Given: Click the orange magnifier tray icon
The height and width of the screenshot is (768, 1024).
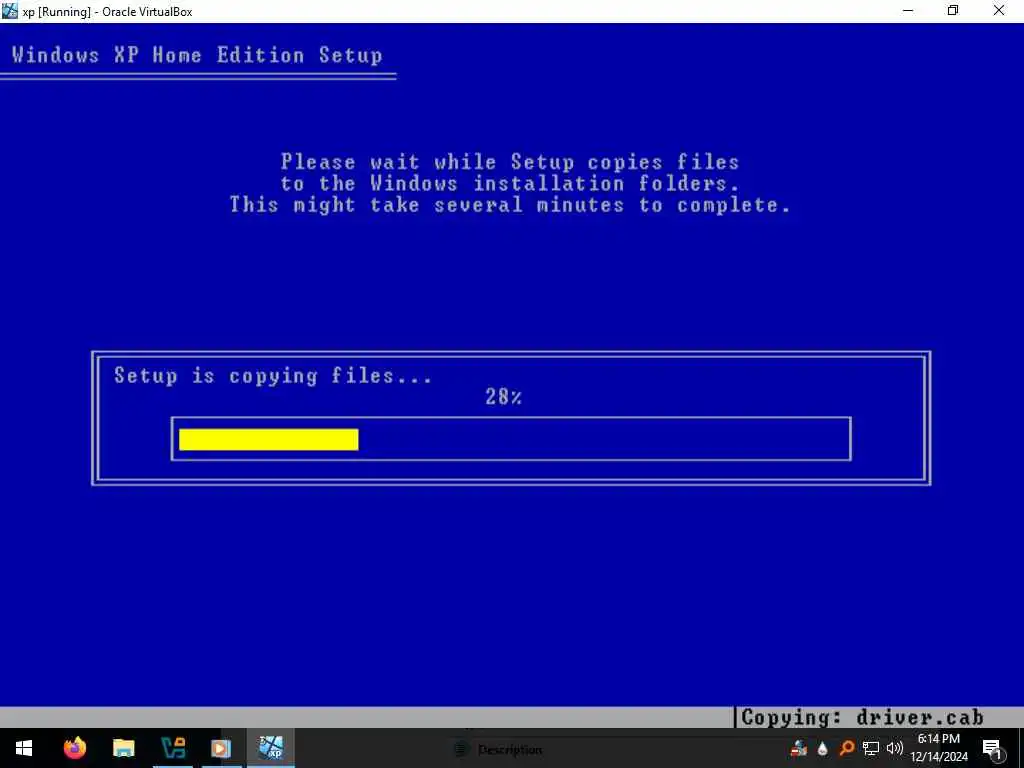Looking at the screenshot, I should pos(847,748).
